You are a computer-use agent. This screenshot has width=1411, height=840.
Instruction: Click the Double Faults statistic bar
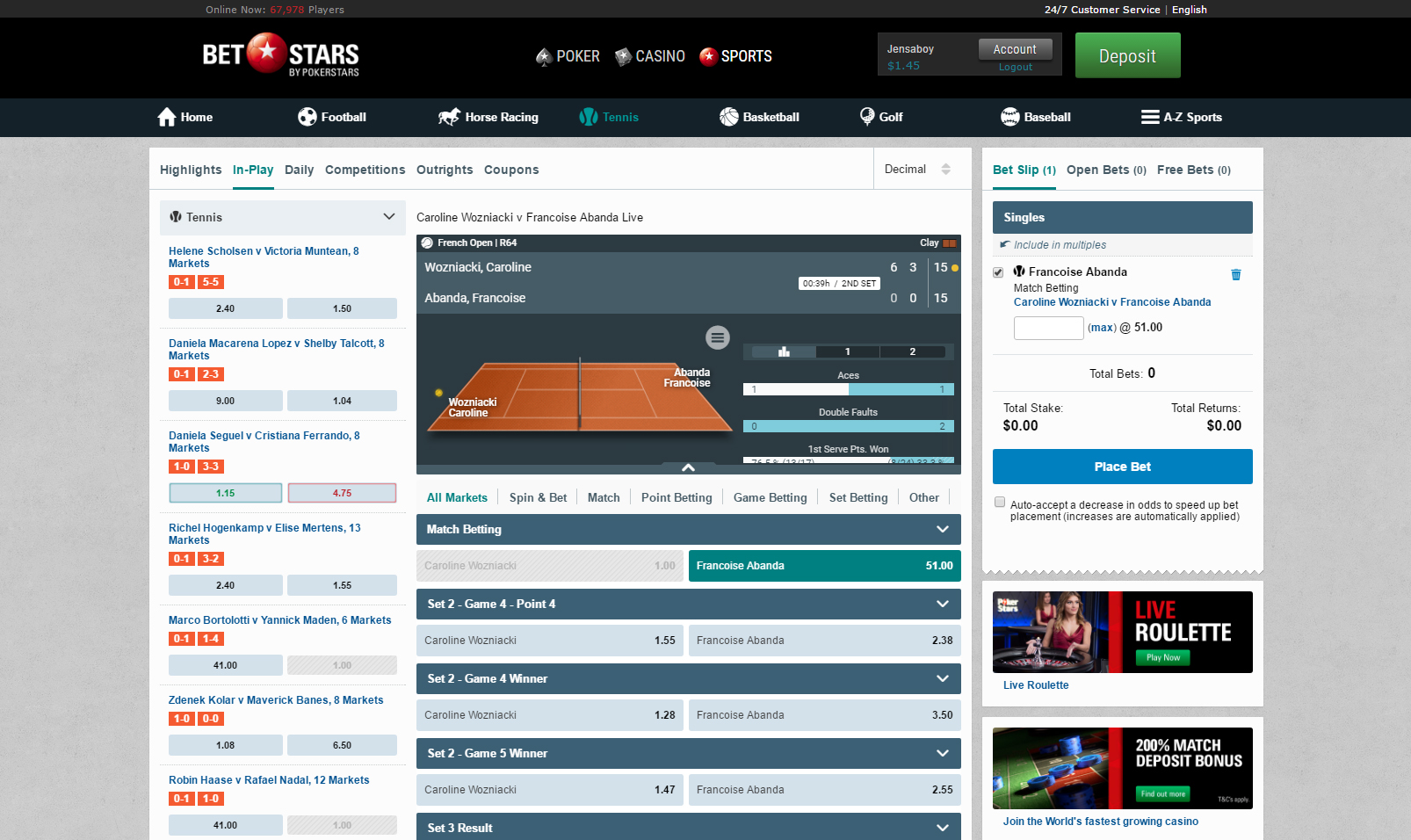(x=849, y=426)
